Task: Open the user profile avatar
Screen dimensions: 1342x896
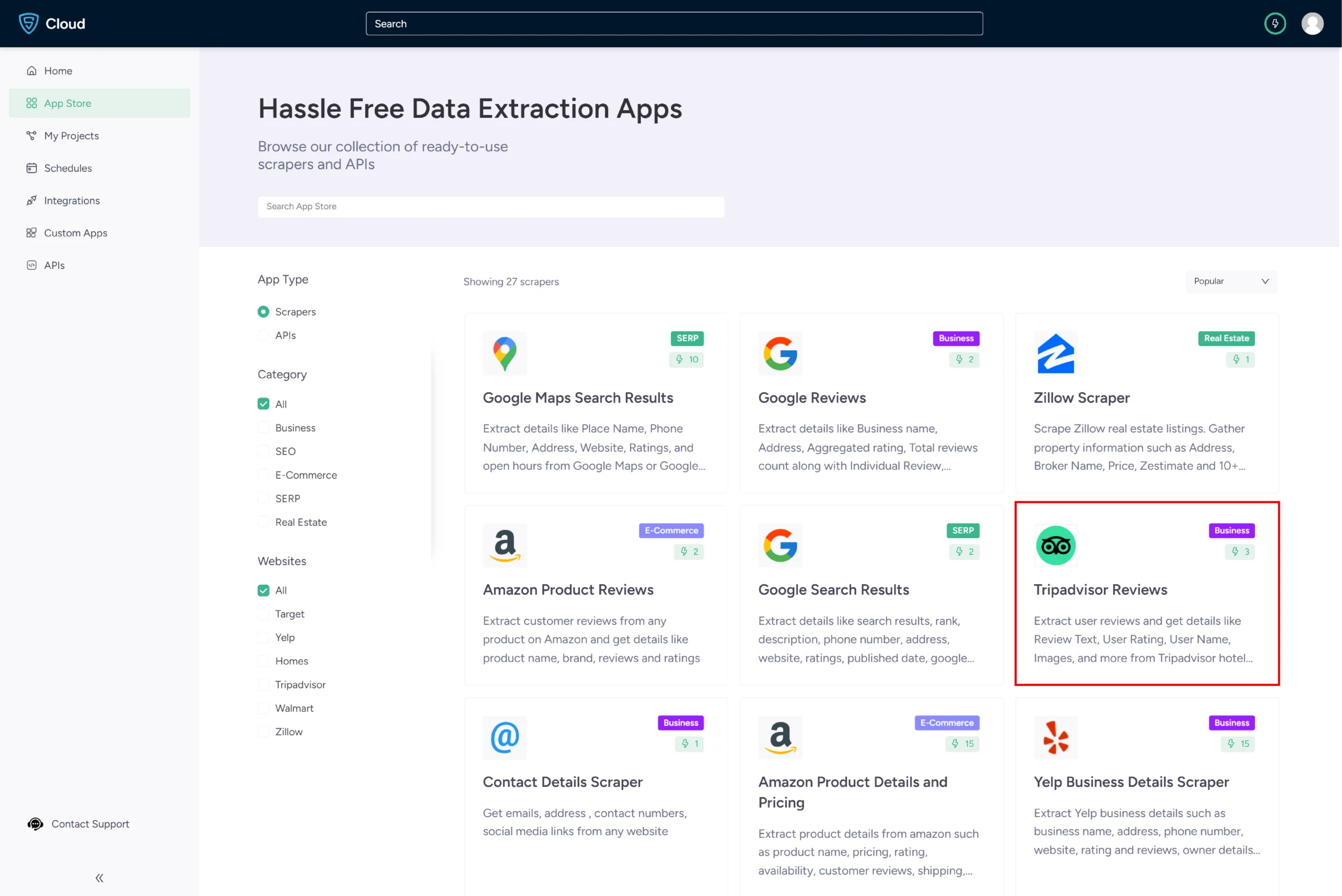Action: pos(1312,24)
